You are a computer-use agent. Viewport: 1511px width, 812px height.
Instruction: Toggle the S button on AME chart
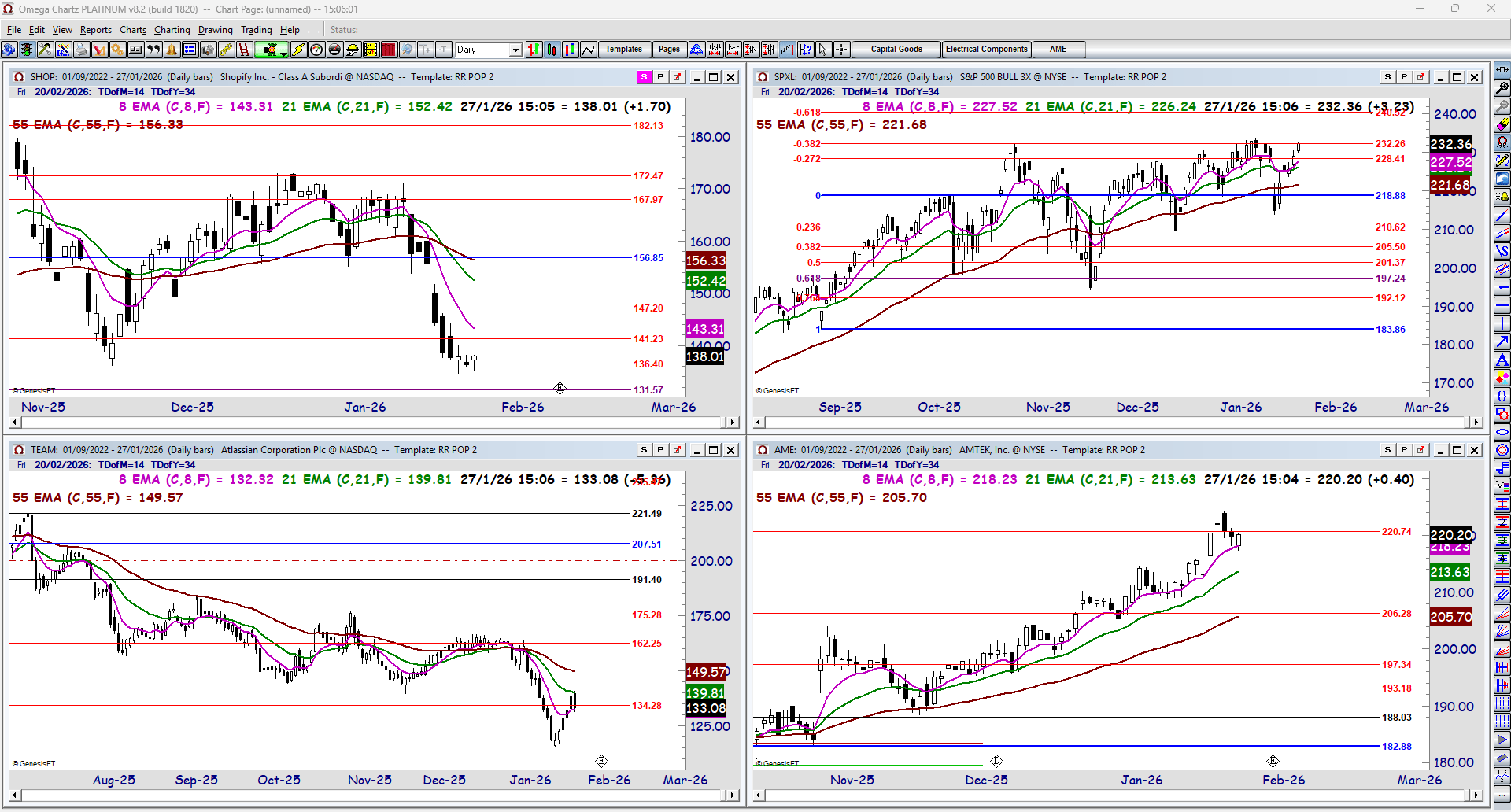pyautogui.click(x=1387, y=450)
